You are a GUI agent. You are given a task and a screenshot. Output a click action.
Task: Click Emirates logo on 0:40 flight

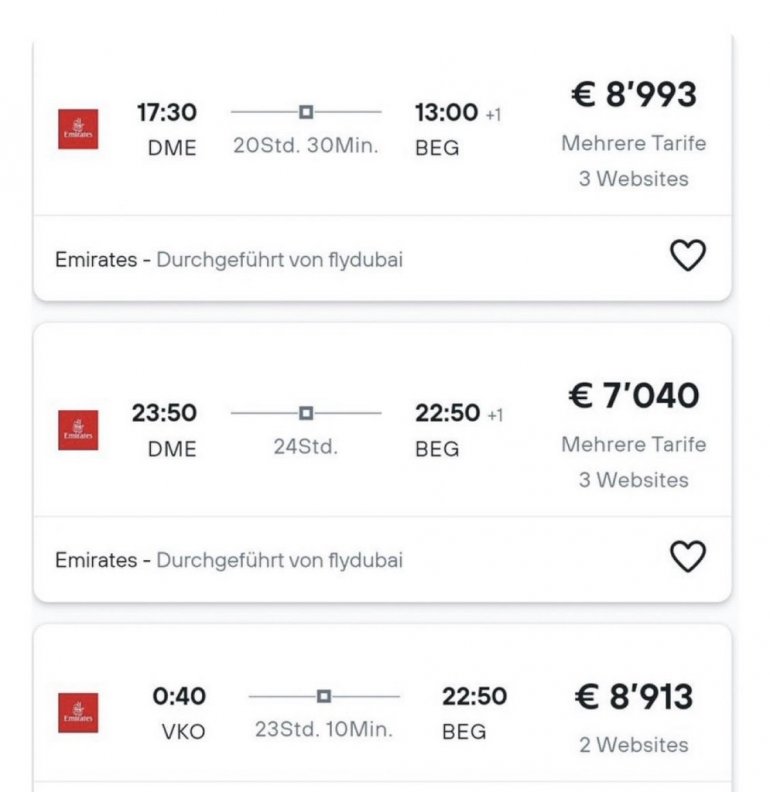78,713
